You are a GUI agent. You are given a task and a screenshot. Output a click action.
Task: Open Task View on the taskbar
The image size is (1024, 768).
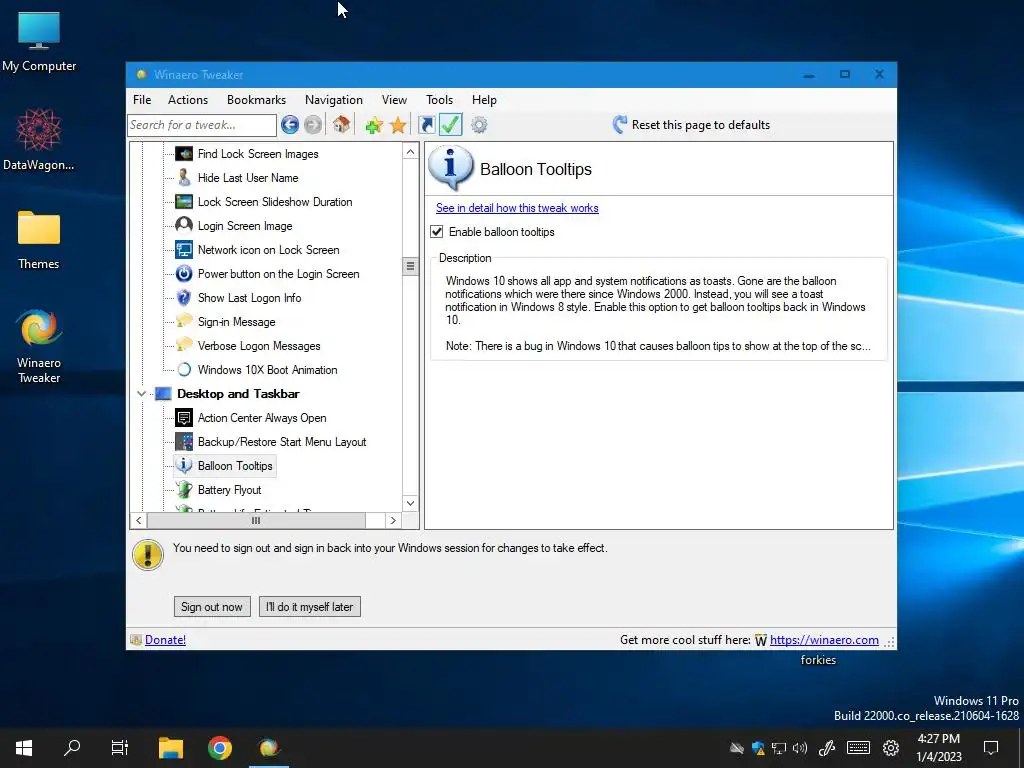(x=120, y=748)
